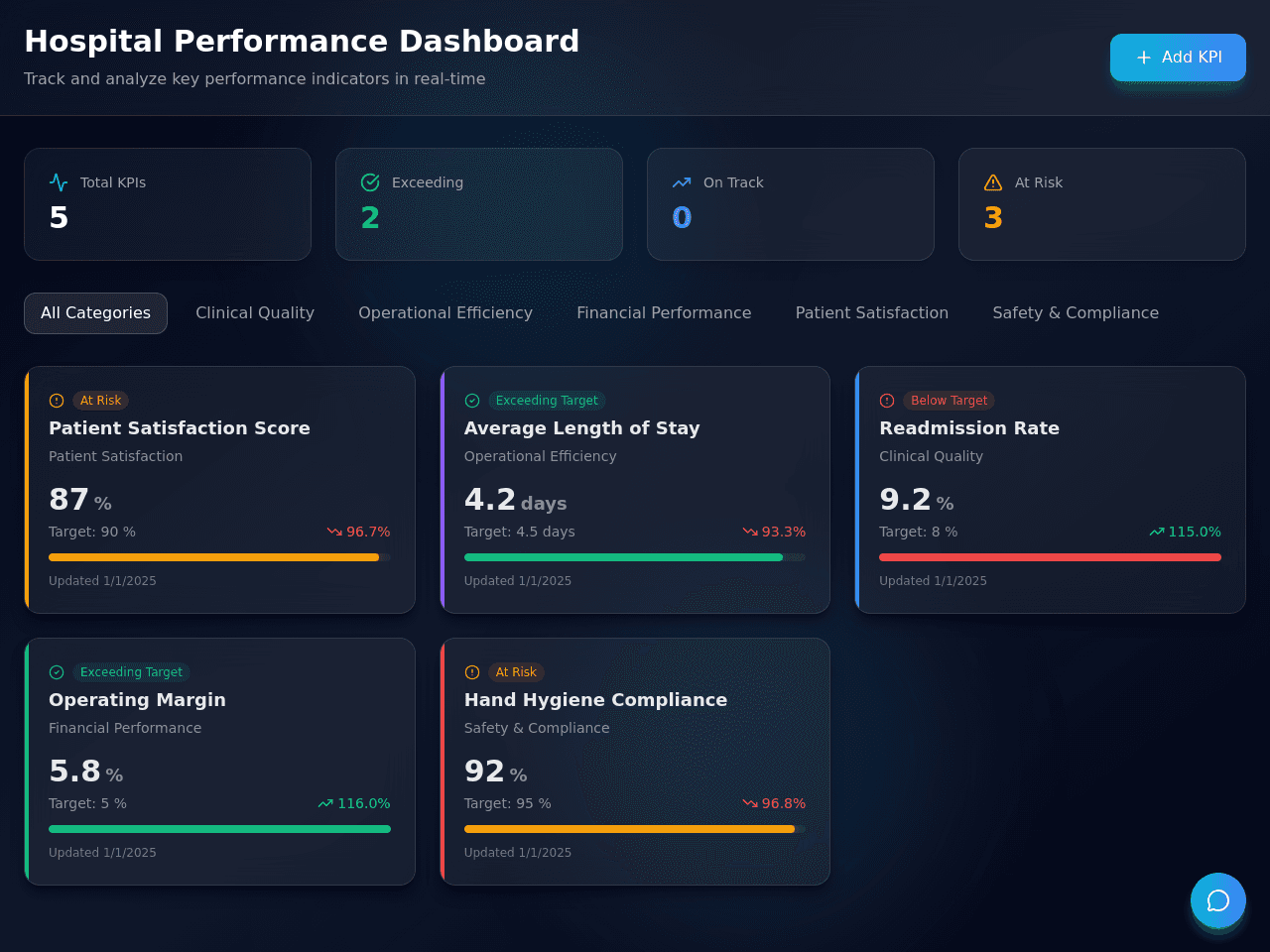This screenshot has height=952, width=1270.
Task: Click the plus icon in Add KPI
Action: [x=1144, y=58]
